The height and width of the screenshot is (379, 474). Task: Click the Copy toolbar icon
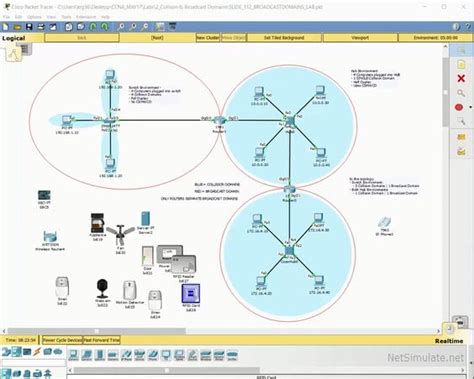pos(69,27)
